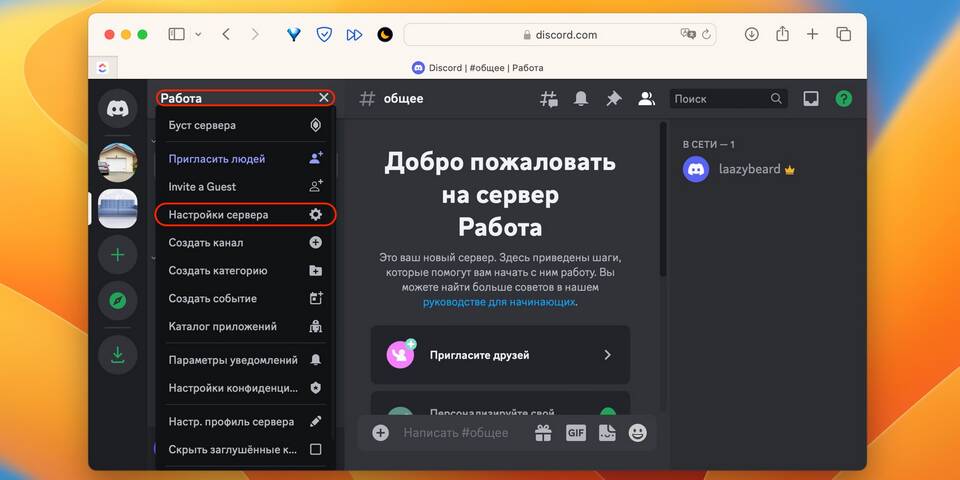Image resolution: width=960 pixels, height=480 pixels.
Task: Toggle Скрыть заглушённые каналы checkbox
Action: (x=315, y=449)
